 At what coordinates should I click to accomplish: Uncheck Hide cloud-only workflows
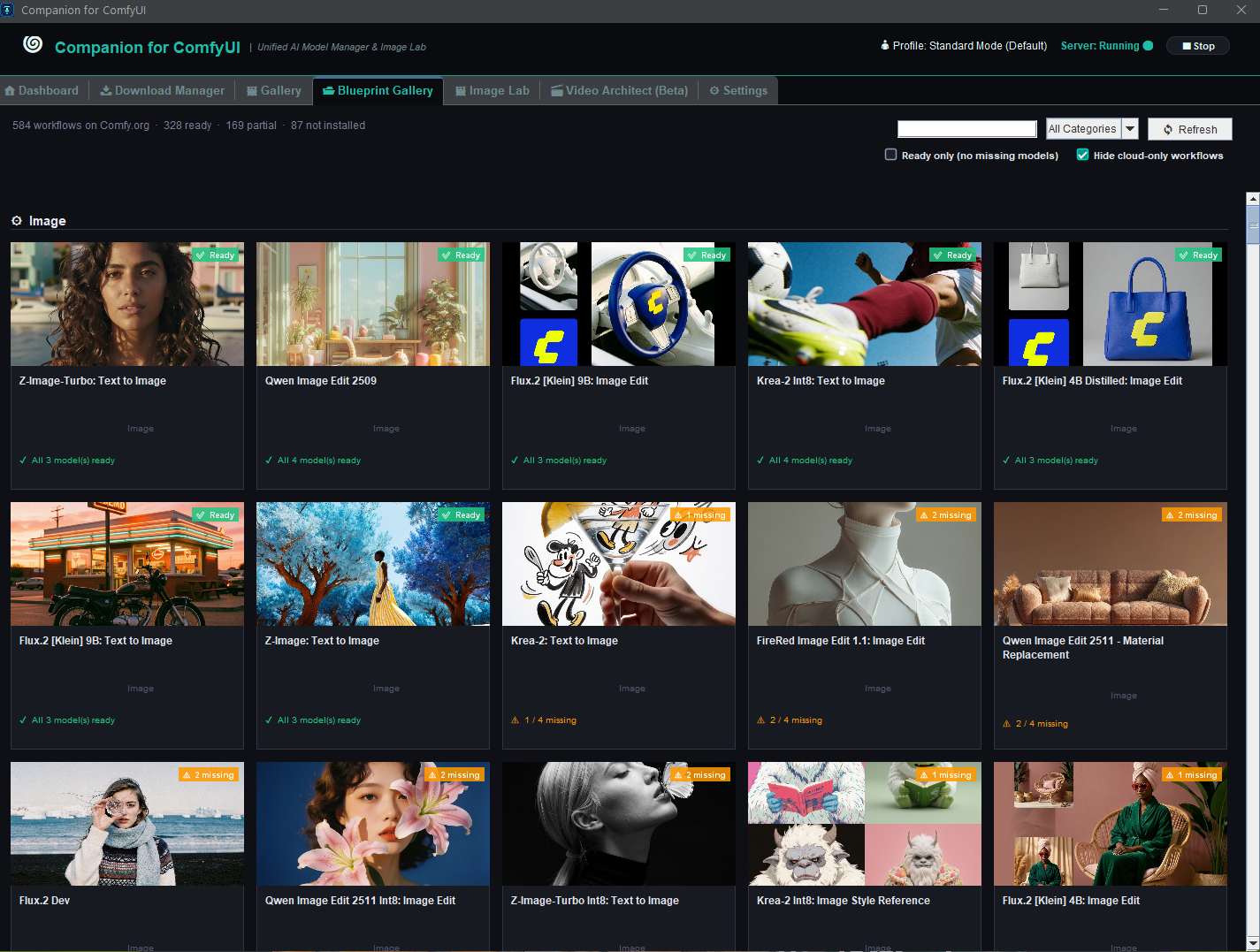click(x=1082, y=155)
